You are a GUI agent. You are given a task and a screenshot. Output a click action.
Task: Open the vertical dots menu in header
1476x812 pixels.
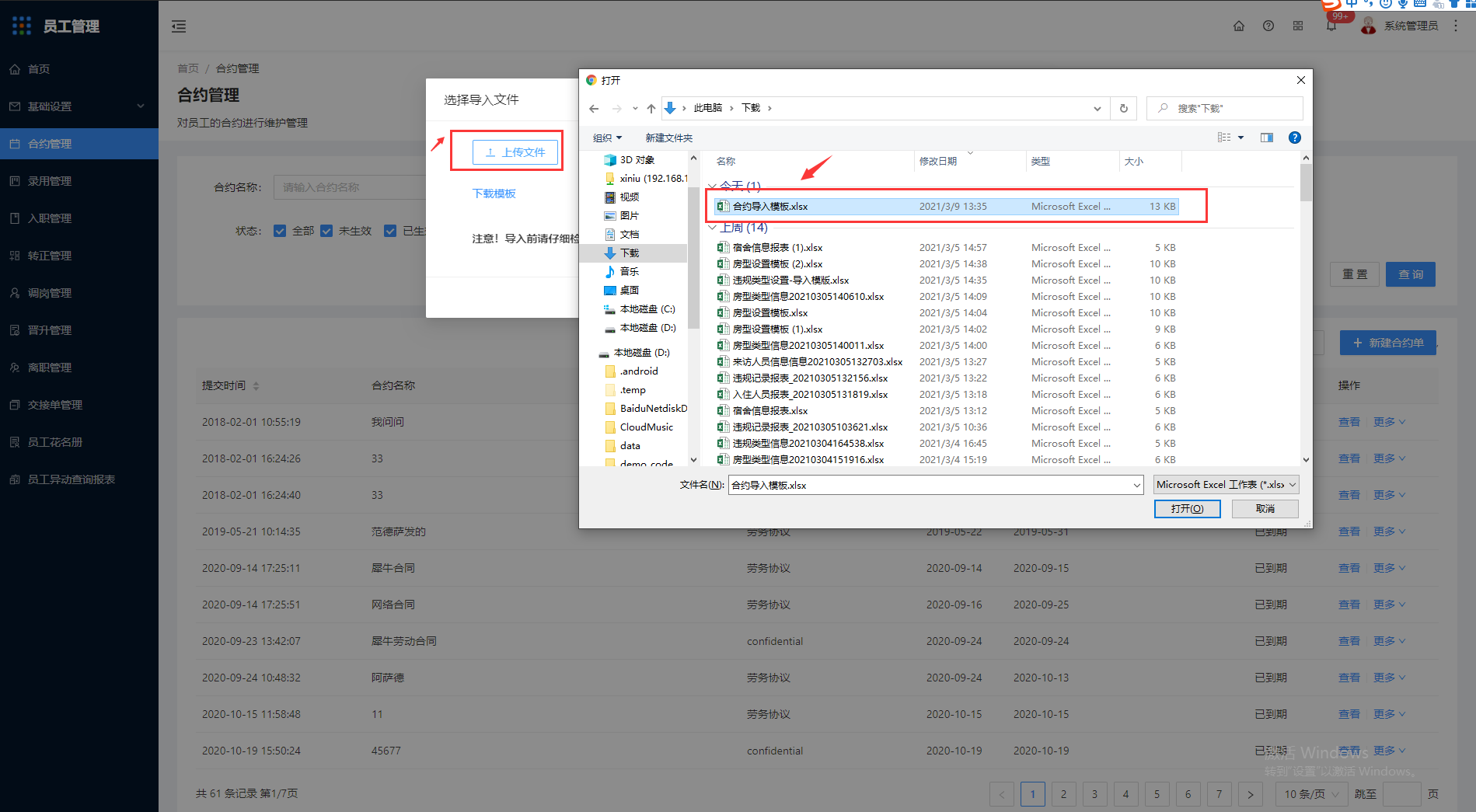(1456, 26)
